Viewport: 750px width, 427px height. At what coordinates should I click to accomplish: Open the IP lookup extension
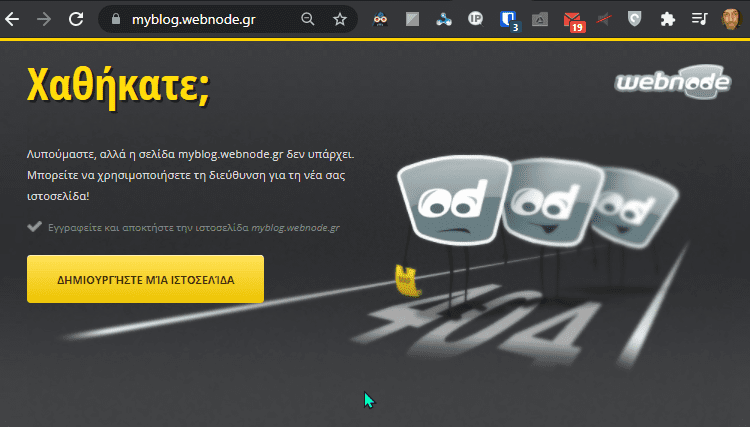click(x=475, y=19)
